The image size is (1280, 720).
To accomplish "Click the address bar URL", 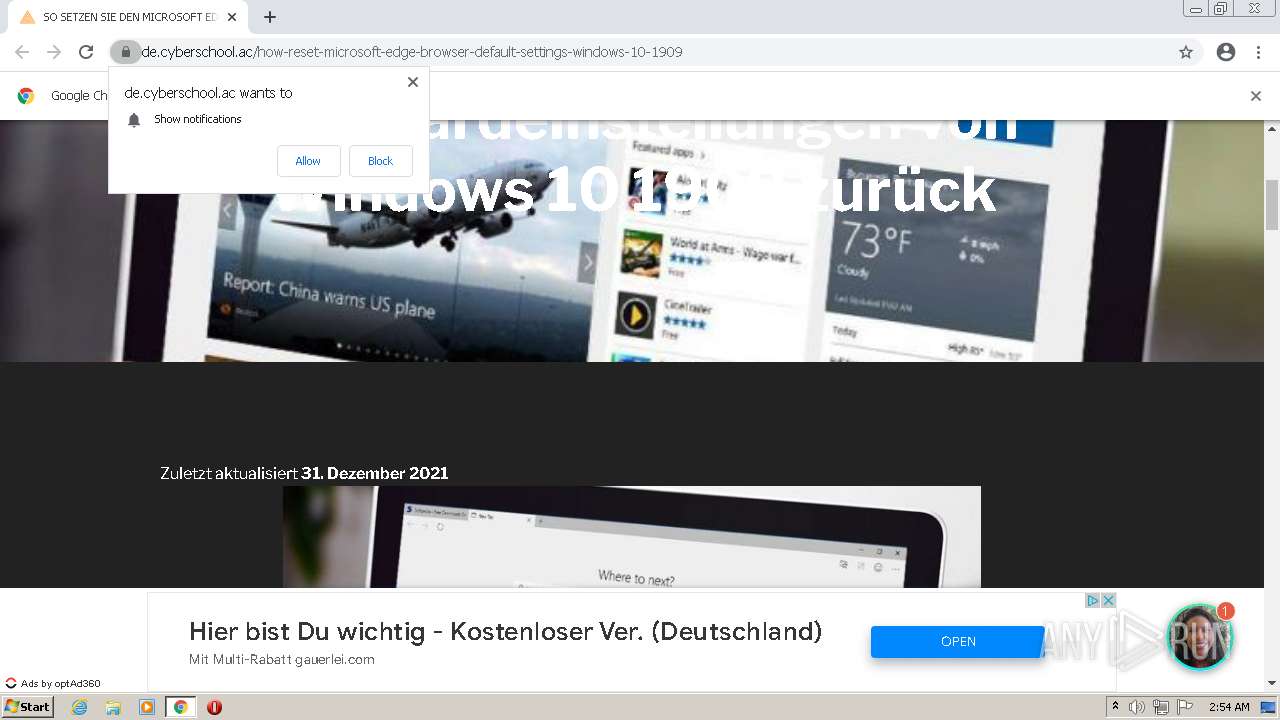I will click(x=412, y=52).
